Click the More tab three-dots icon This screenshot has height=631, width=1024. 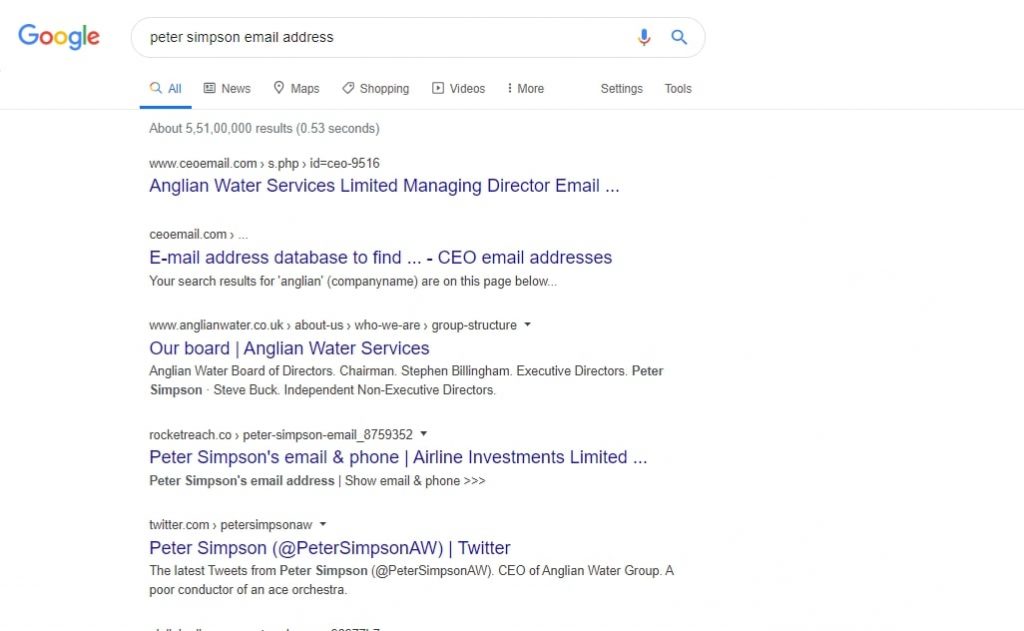[x=509, y=88]
